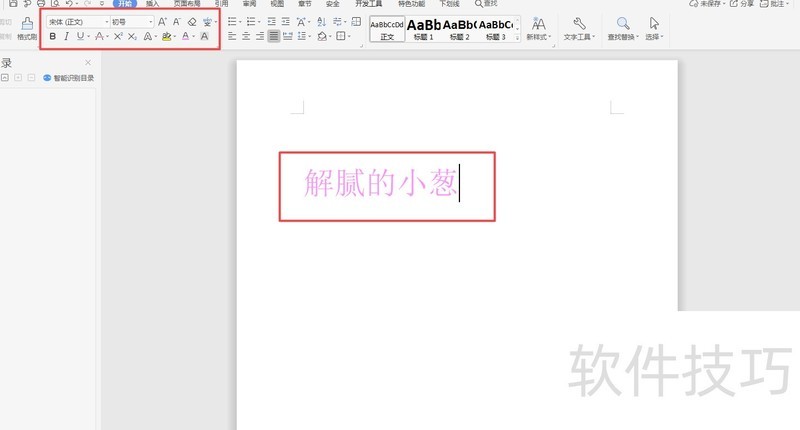Image resolution: width=800 pixels, height=430 pixels.
Task: Open 审阅 Review tab
Action: coord(249,4)
